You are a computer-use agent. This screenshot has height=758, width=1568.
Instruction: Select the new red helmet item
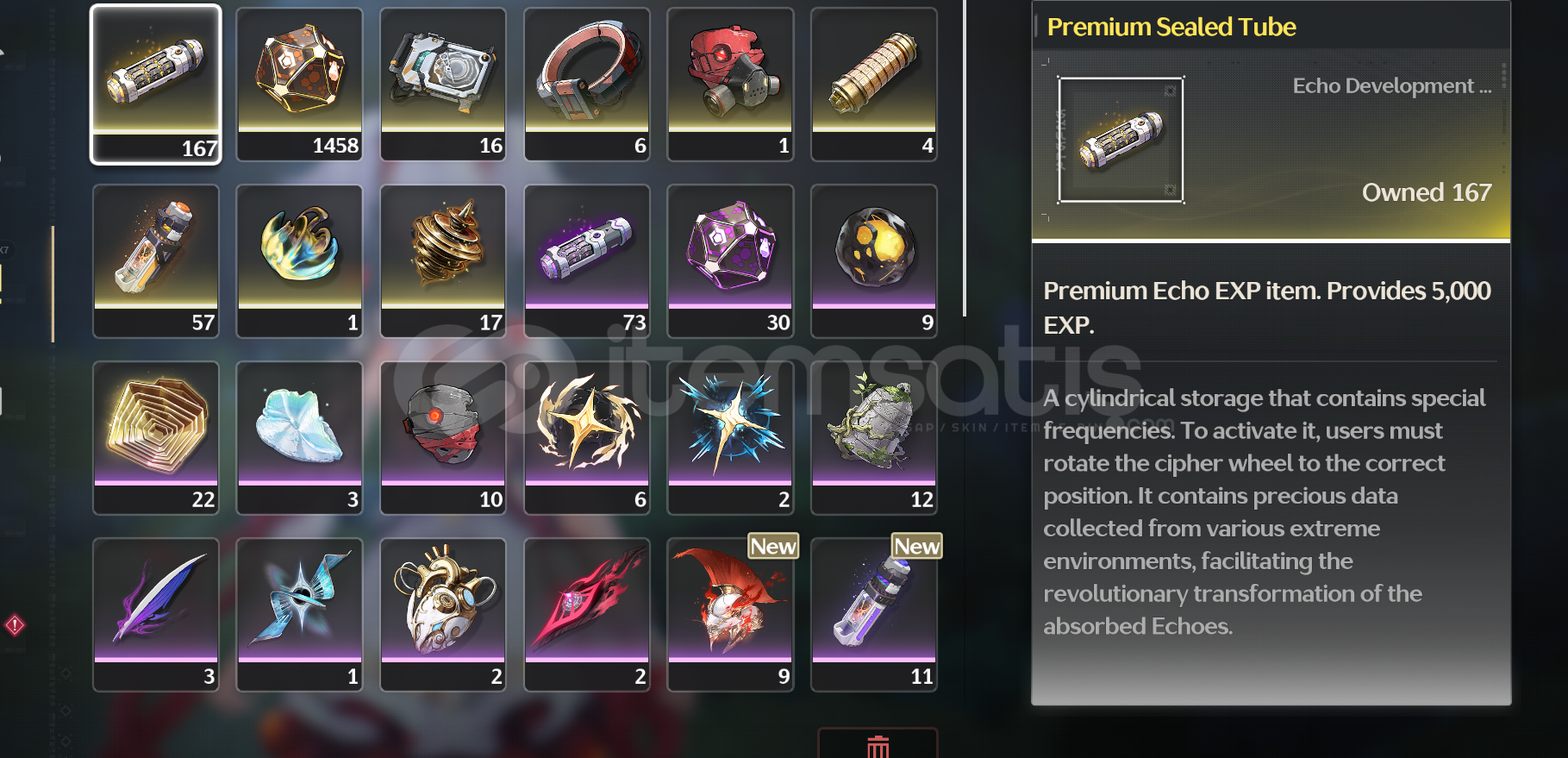[x=730, y=615]
